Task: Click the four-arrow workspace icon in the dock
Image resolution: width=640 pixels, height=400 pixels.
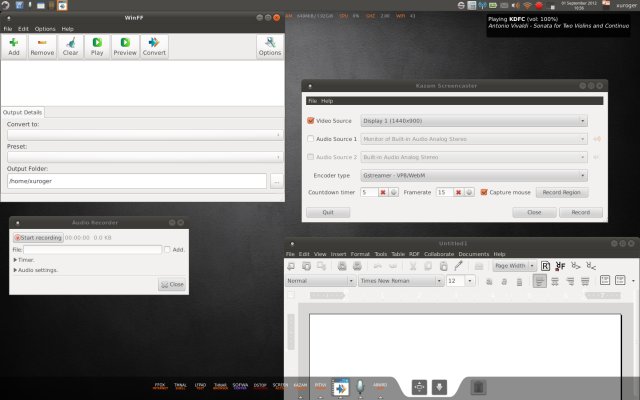Action: click(419, 387)
